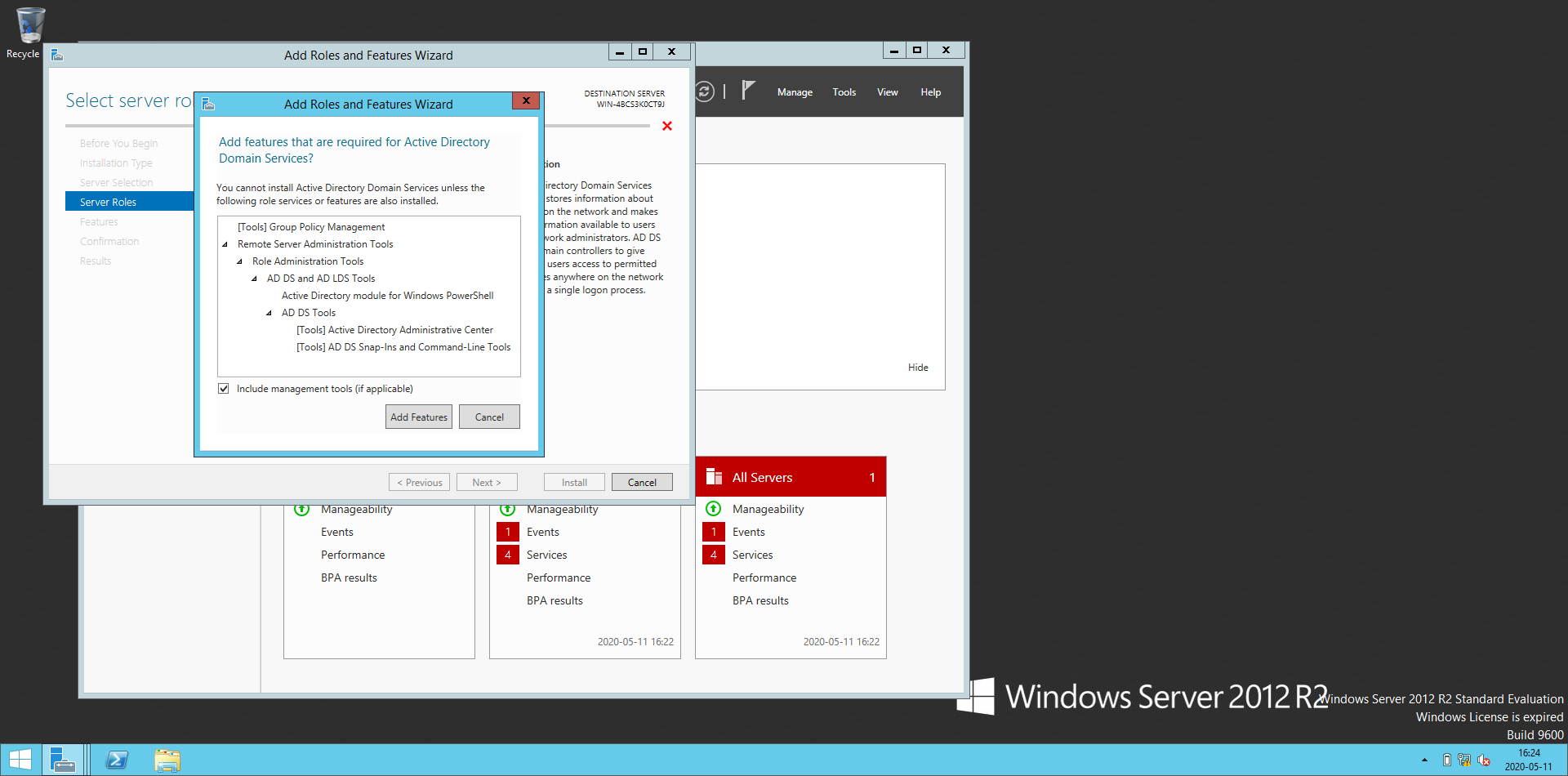The image size is (1568, 776).
Task: Toggle Include management tools checkbox
Action: click(x=224, y=389)
